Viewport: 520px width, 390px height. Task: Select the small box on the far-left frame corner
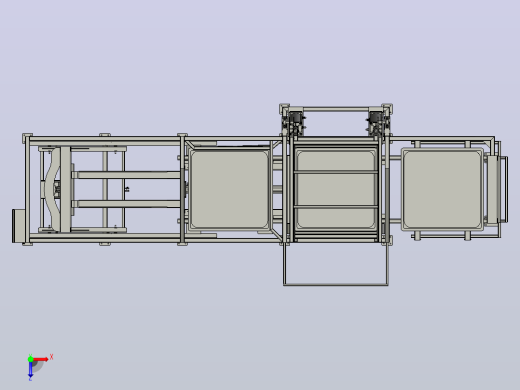[18, 226]
